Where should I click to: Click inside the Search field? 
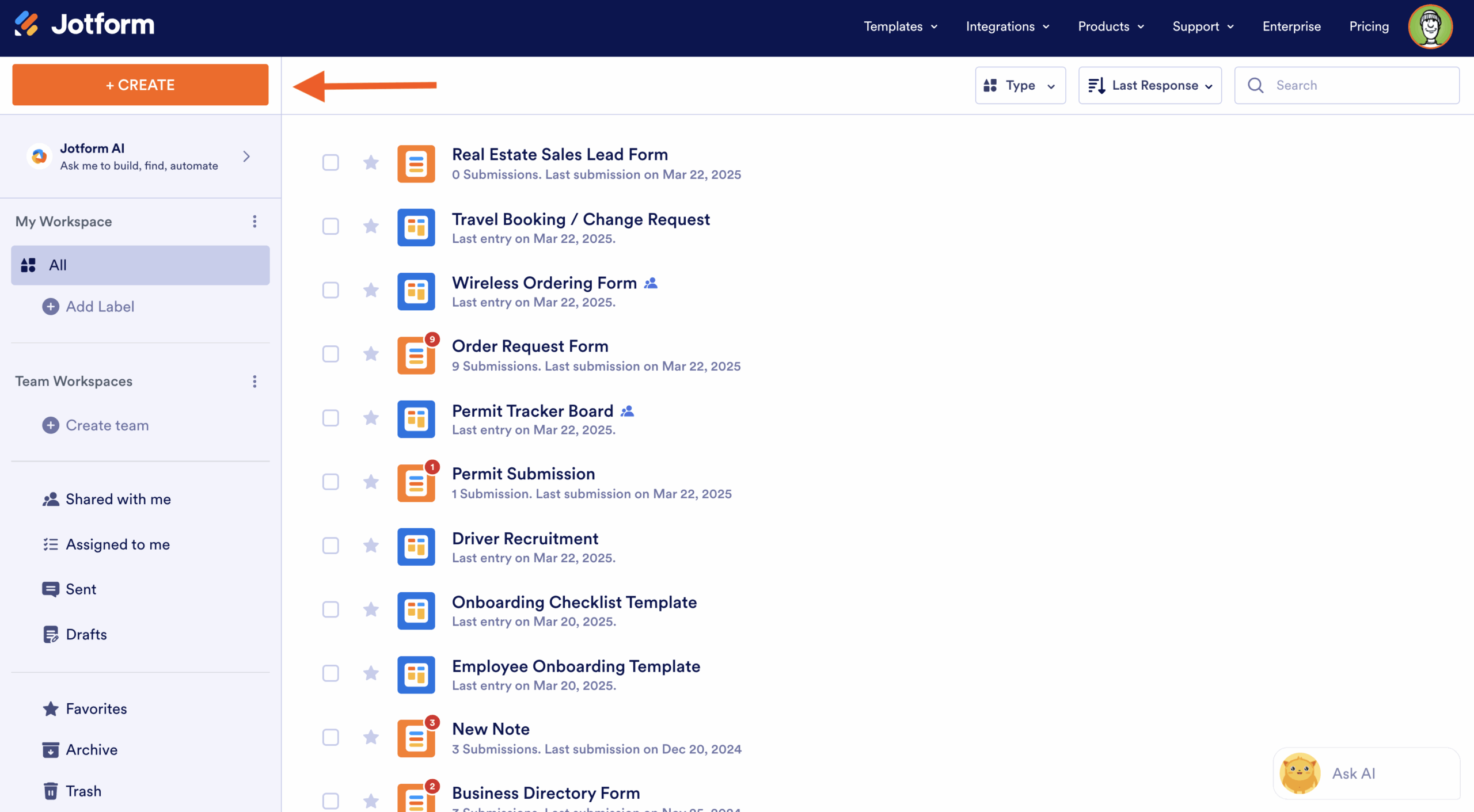point(1346,85)
